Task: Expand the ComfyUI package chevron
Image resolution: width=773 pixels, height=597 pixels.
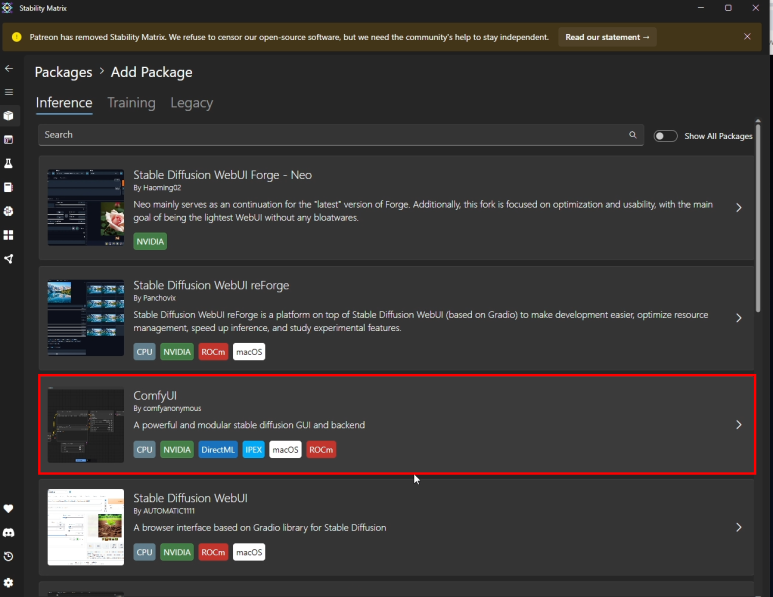Action: coord(738,424)
